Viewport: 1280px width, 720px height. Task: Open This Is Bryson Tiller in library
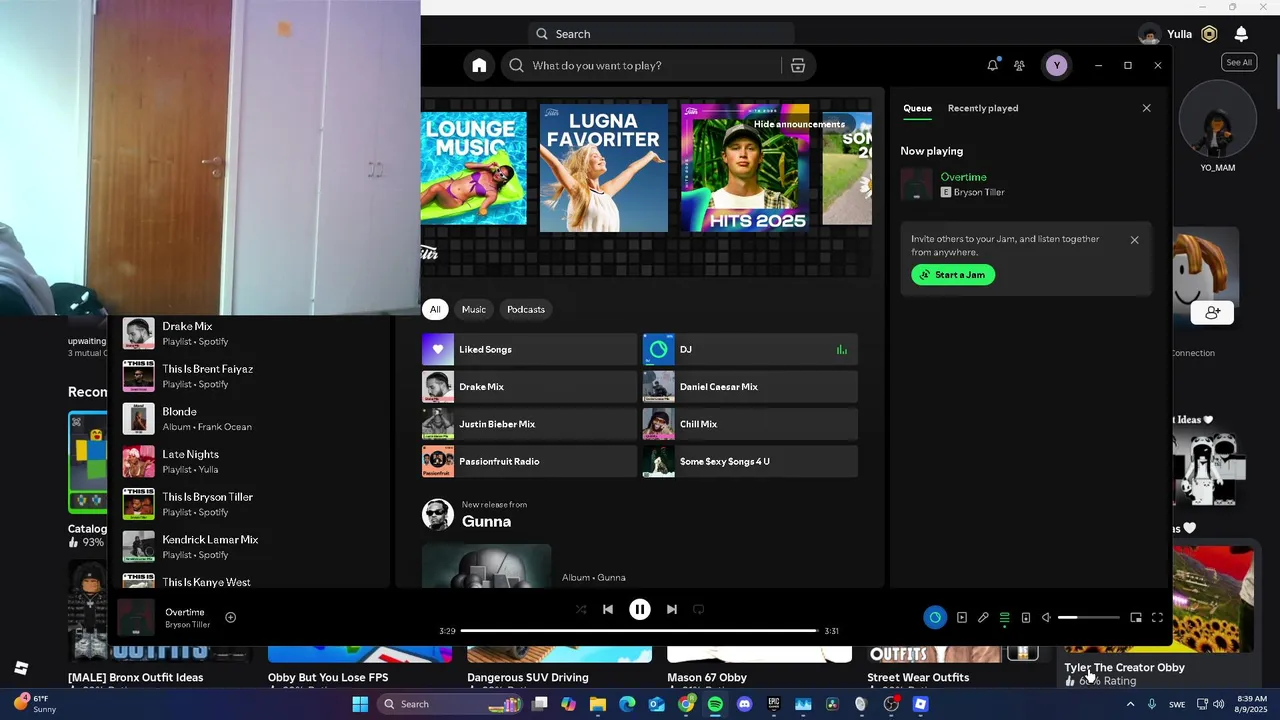click(250, 504)
